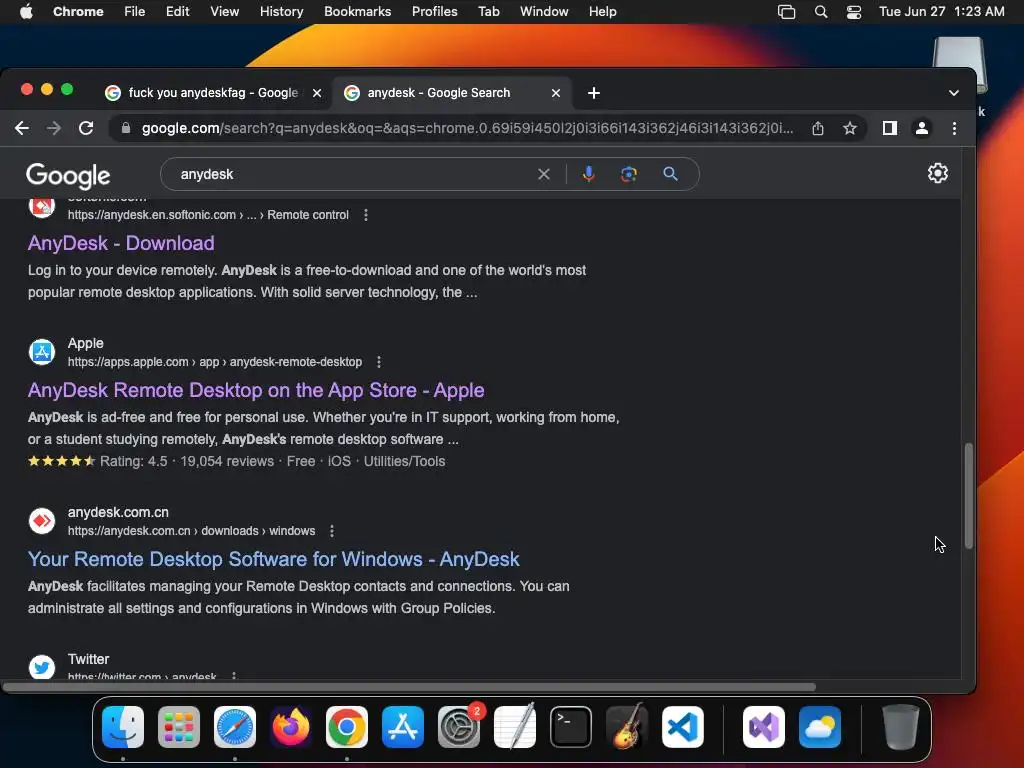Click the site security lock icon

coord(126,128)
